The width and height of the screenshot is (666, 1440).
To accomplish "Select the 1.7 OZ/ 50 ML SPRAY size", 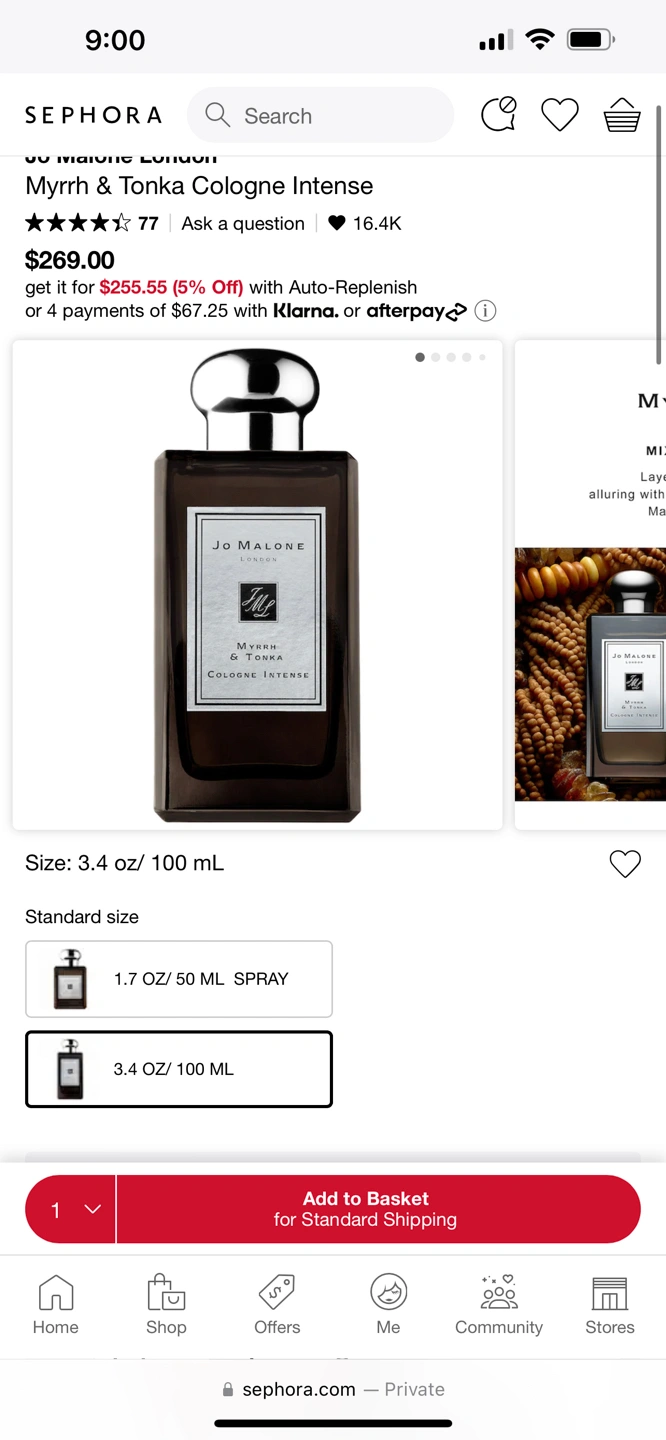I will (179, 979).
